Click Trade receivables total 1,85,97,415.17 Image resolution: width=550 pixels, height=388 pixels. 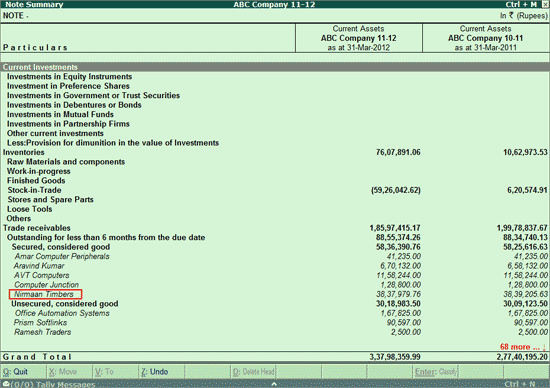[395, 228]
